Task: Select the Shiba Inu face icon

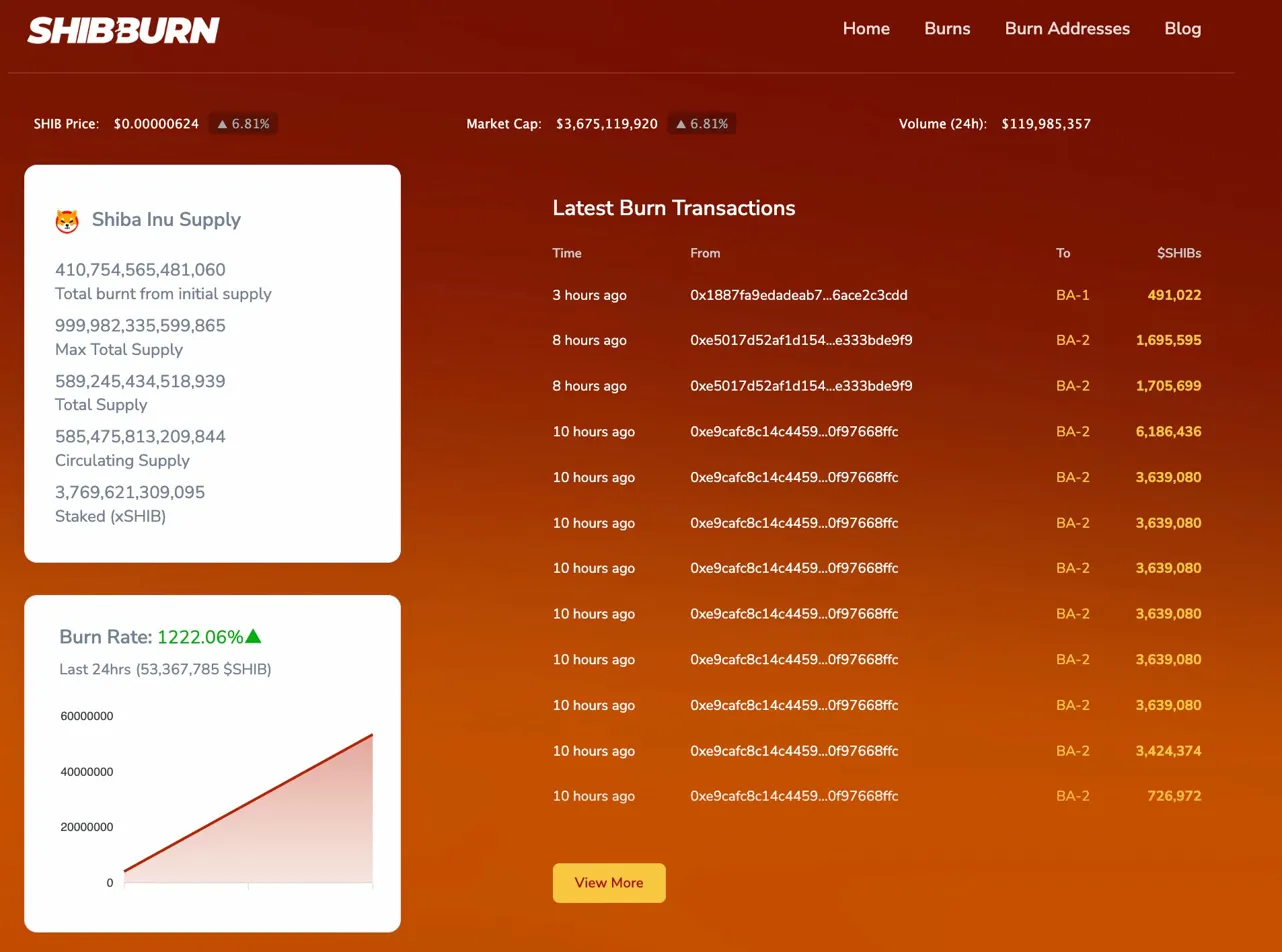Action: 67,220
